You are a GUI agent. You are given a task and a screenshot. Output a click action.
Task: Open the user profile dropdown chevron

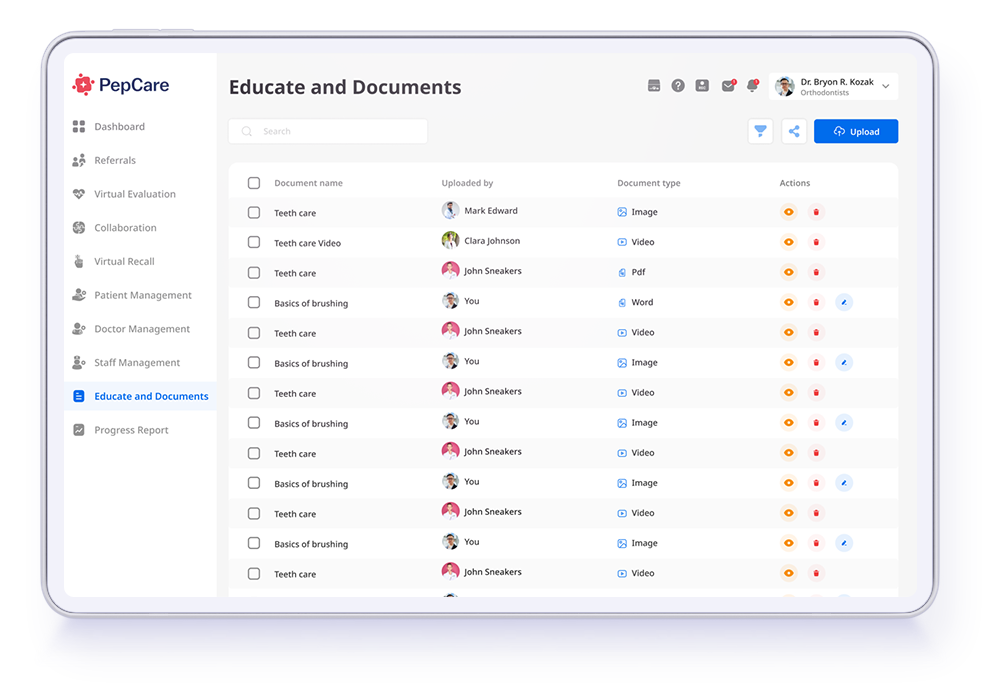pos(886,86)
